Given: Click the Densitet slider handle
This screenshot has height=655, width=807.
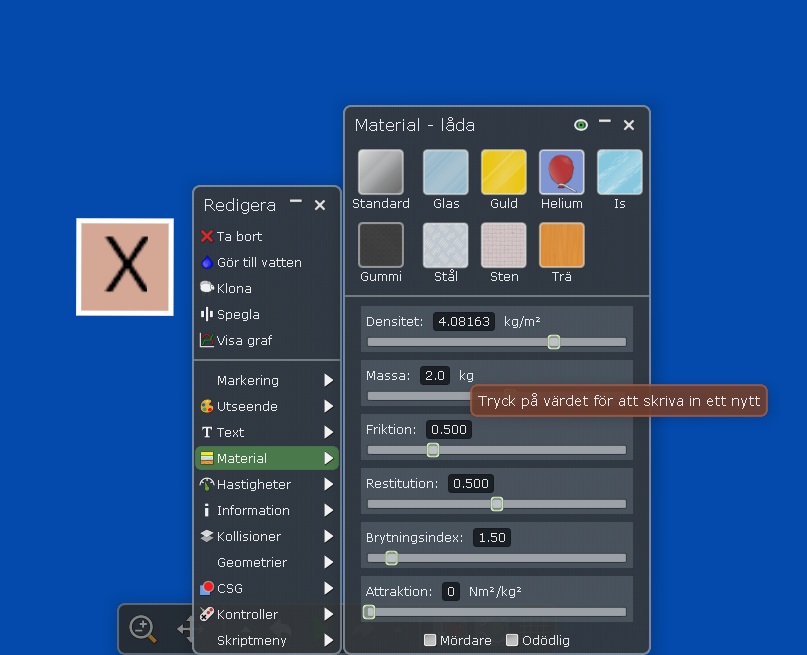Looking at the screenshot, I should click(x=554, y=342).
